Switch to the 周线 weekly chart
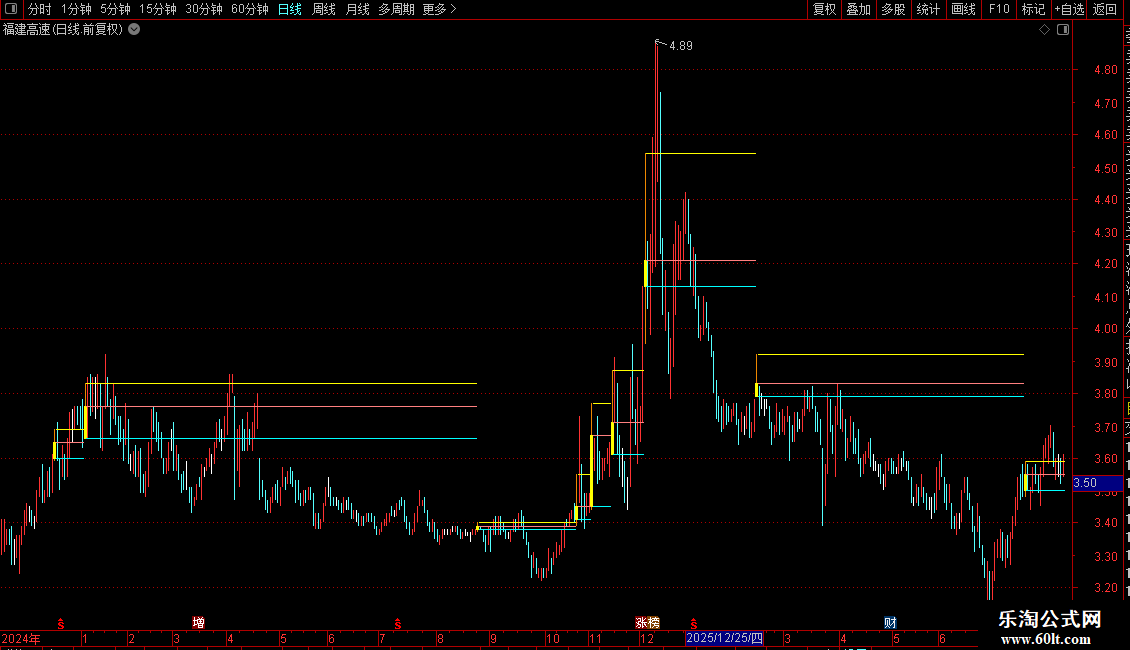 (324, 9)
